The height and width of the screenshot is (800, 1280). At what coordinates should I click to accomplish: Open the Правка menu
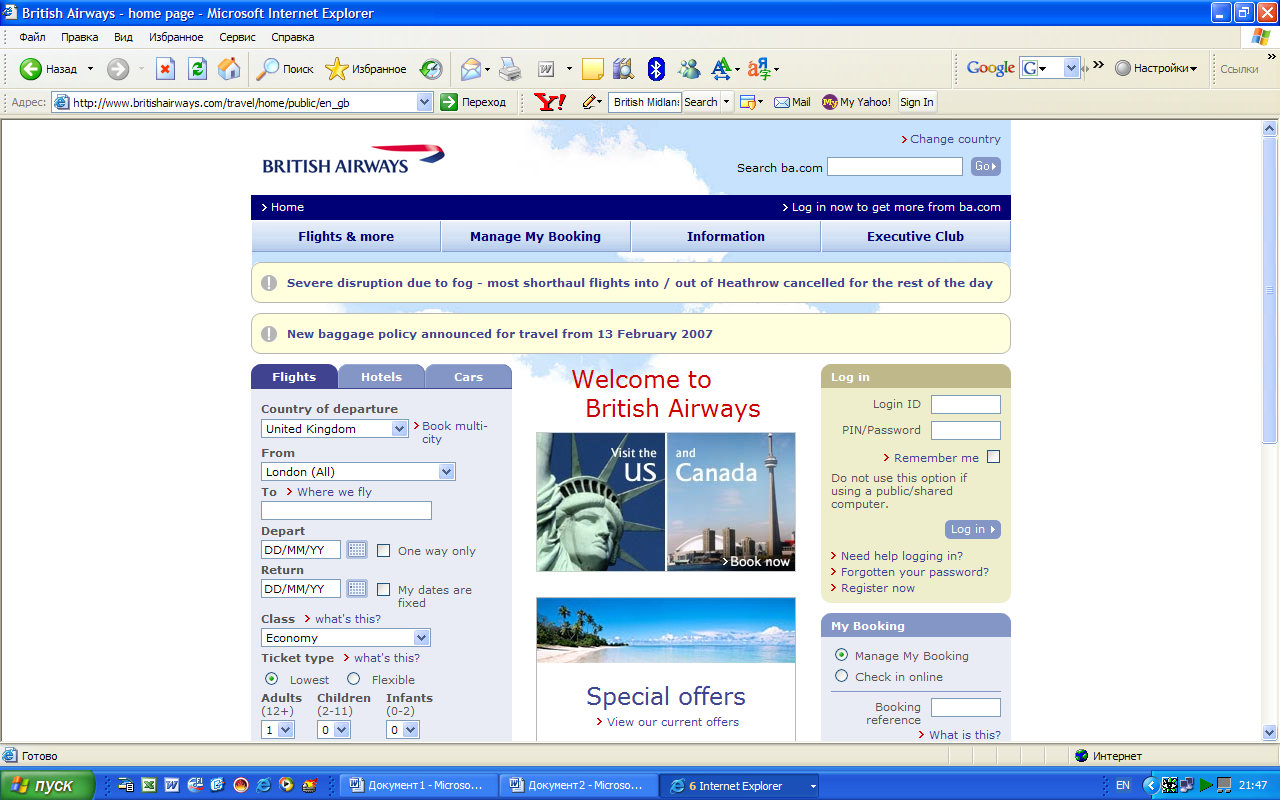(80, 37)
